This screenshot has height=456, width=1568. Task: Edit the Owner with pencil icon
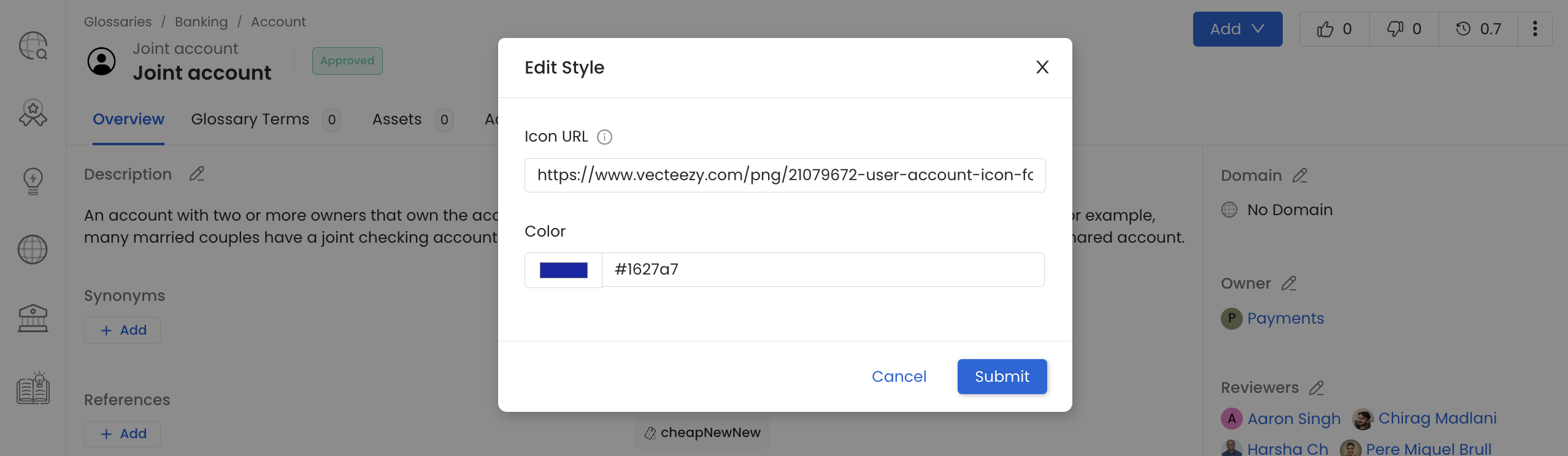(1288, 284)
